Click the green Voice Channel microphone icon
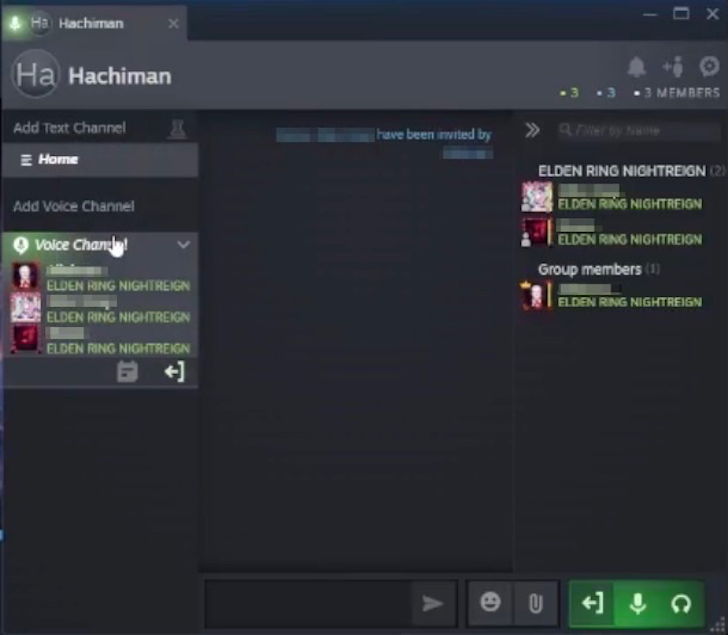This screenshot has height=635, width=728. 21,245
